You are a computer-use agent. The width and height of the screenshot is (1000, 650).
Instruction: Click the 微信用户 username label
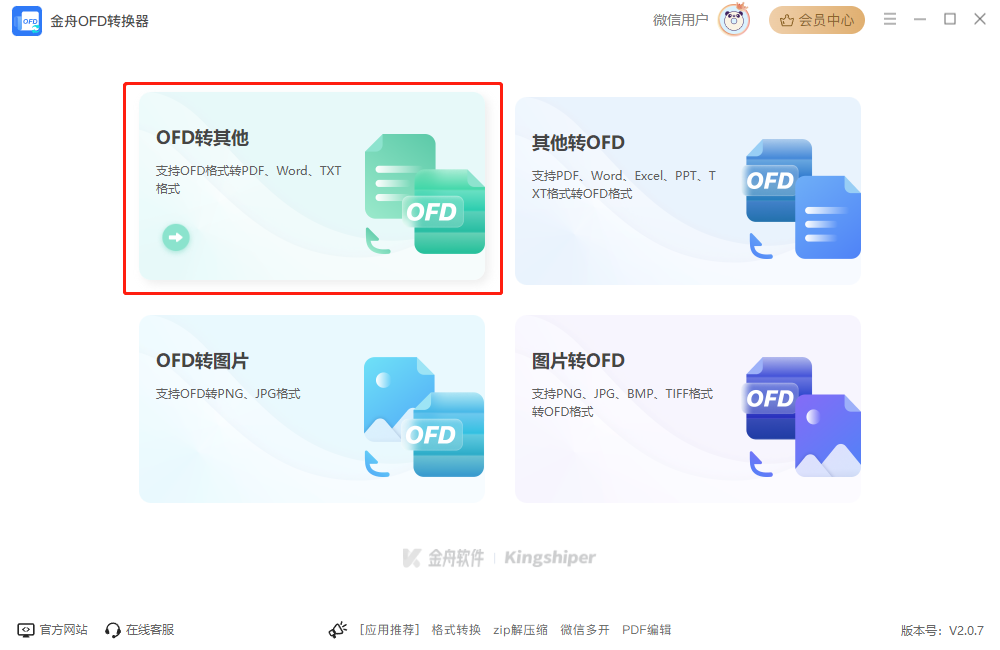coord(680,20)
